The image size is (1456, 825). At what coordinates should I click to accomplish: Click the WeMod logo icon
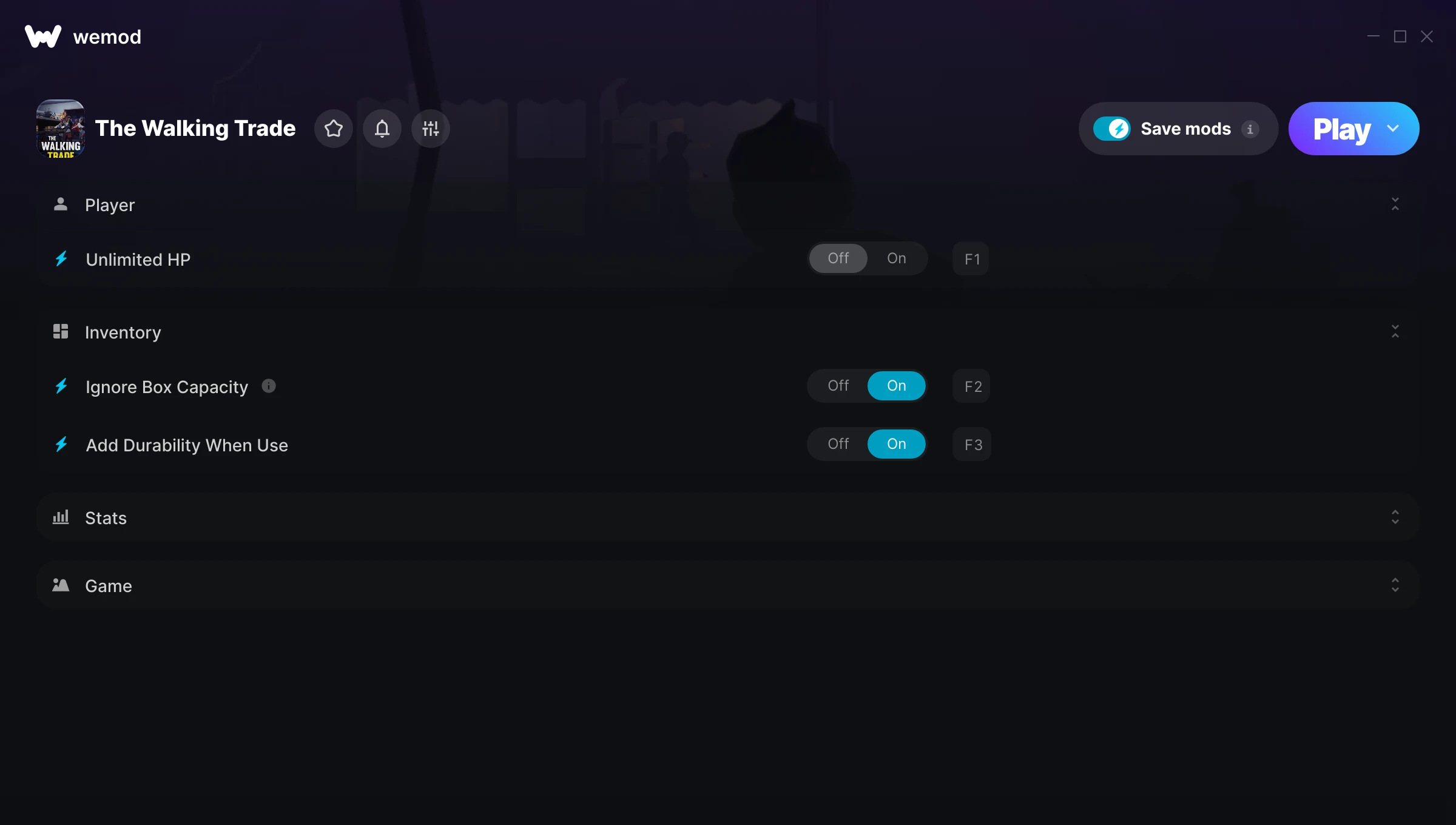[x=43, y=36]
